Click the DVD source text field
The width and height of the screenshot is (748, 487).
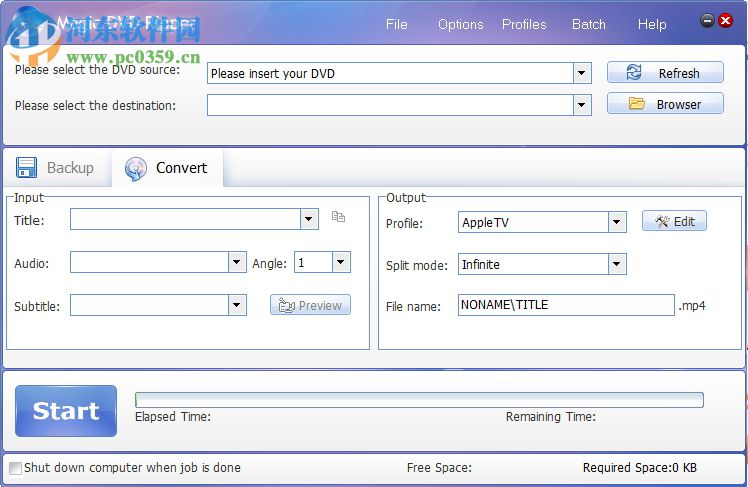click(391, 73)
